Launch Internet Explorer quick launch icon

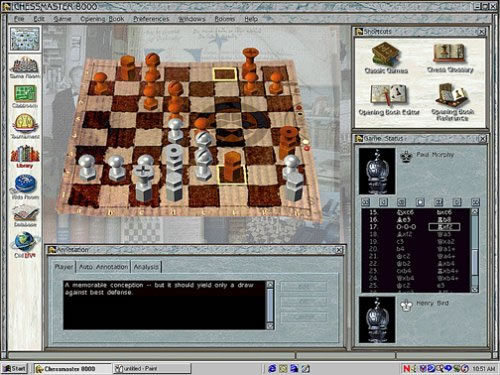(272, 368)
